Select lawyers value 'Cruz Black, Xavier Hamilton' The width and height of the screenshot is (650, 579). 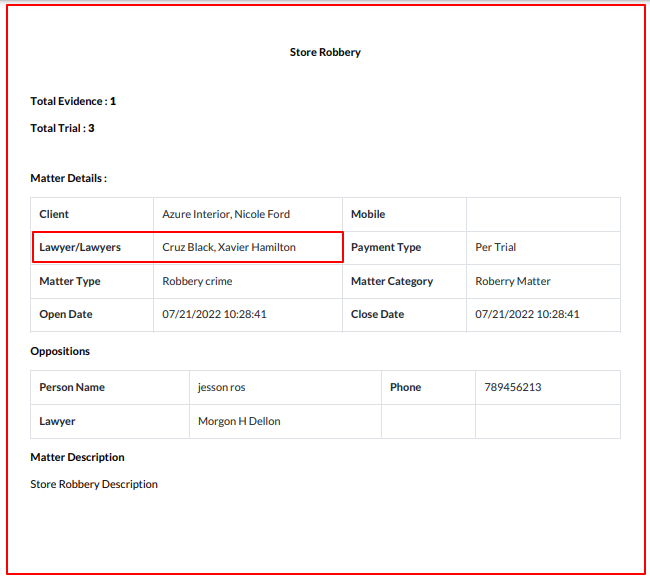tap(229, 247)
